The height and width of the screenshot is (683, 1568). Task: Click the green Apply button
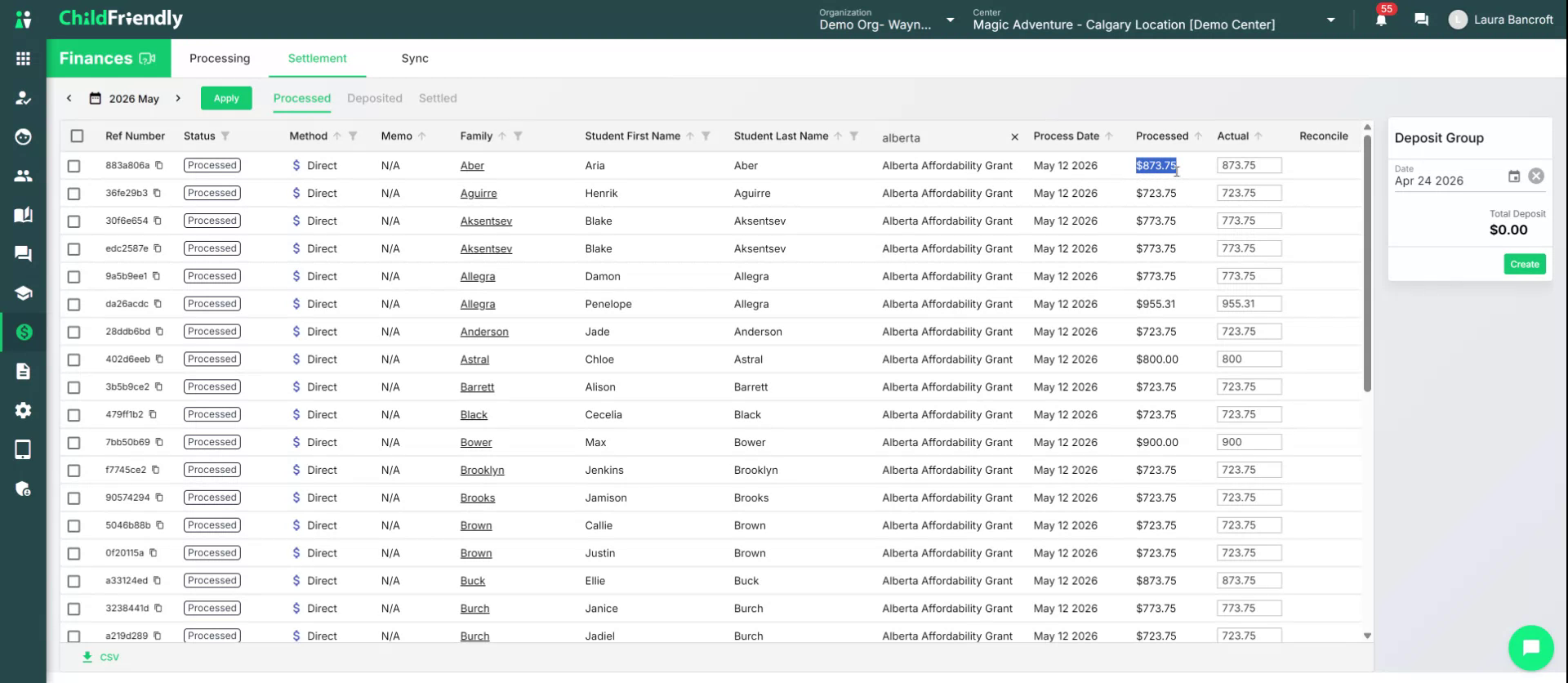coord(226,98)
